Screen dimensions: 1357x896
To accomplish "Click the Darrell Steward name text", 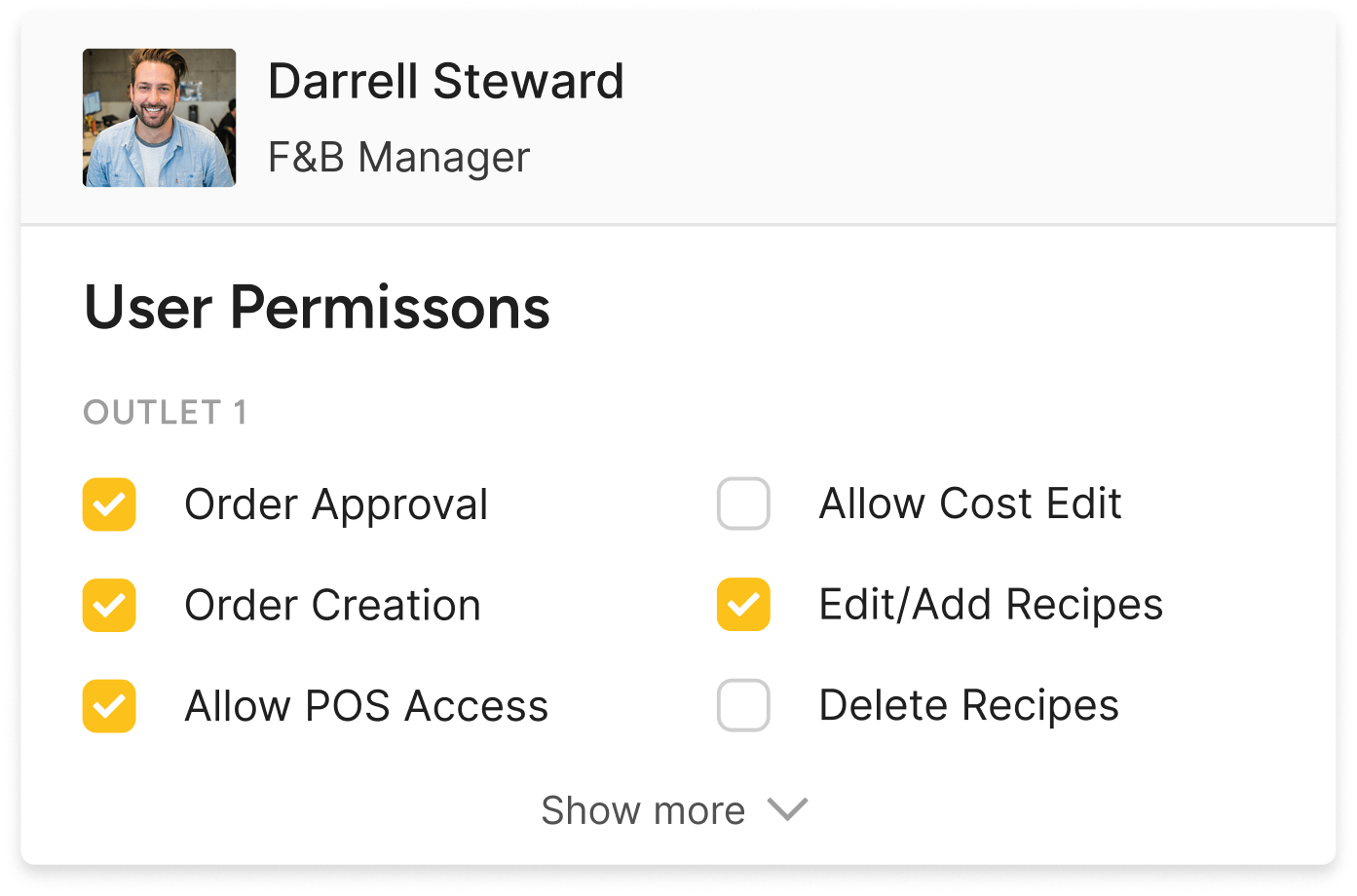I will [x=445, y=82].
